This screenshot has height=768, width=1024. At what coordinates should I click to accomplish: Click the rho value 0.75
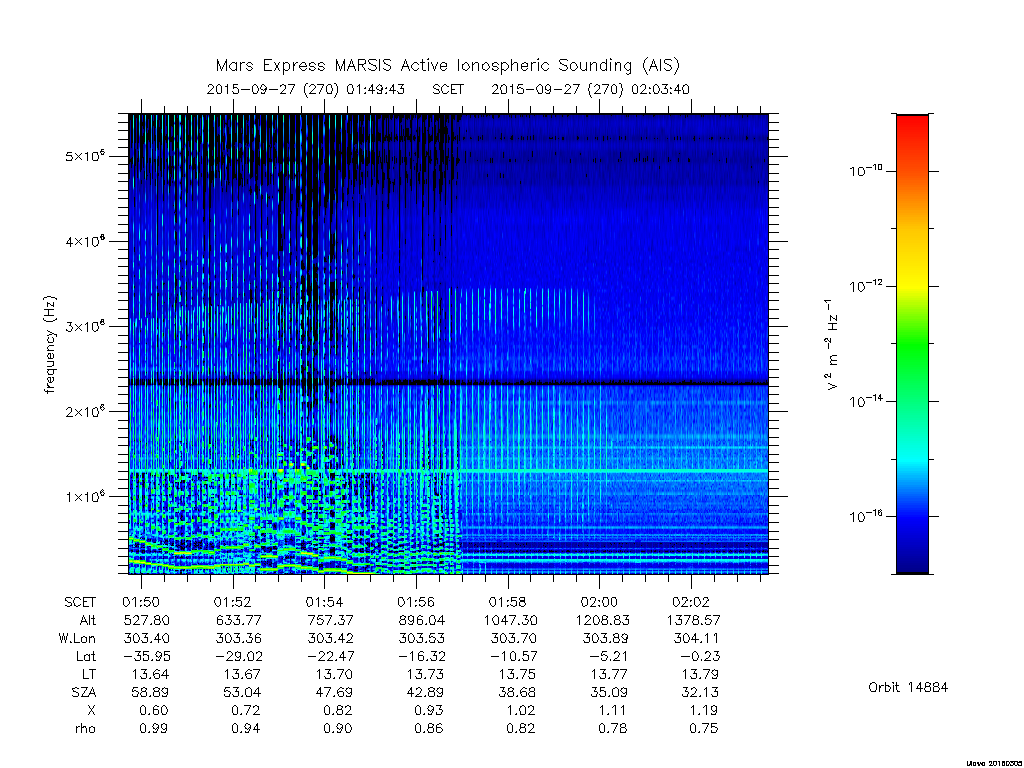click(x=703, y=728)
